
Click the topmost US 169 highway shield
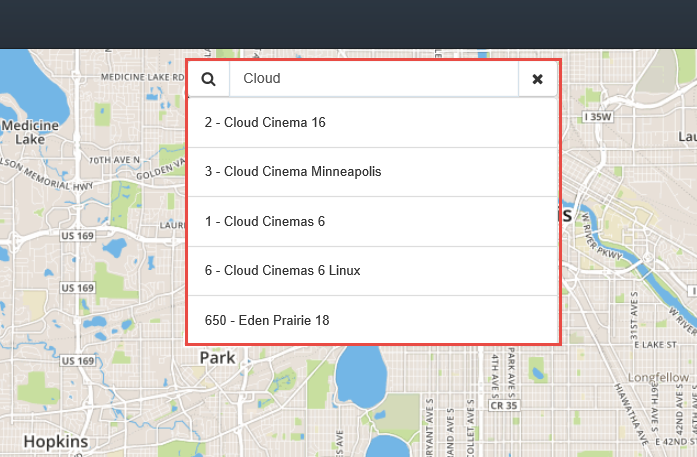(76, 236)
